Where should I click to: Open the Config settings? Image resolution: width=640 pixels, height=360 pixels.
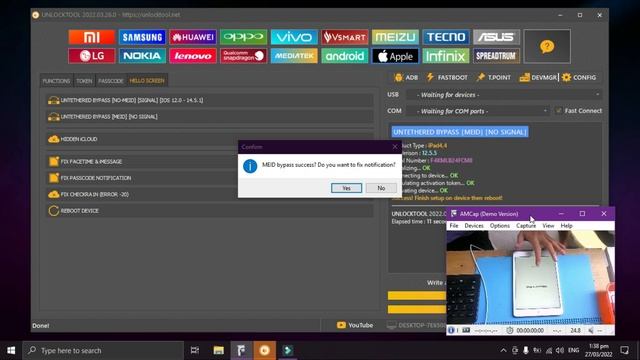(579, 77)
